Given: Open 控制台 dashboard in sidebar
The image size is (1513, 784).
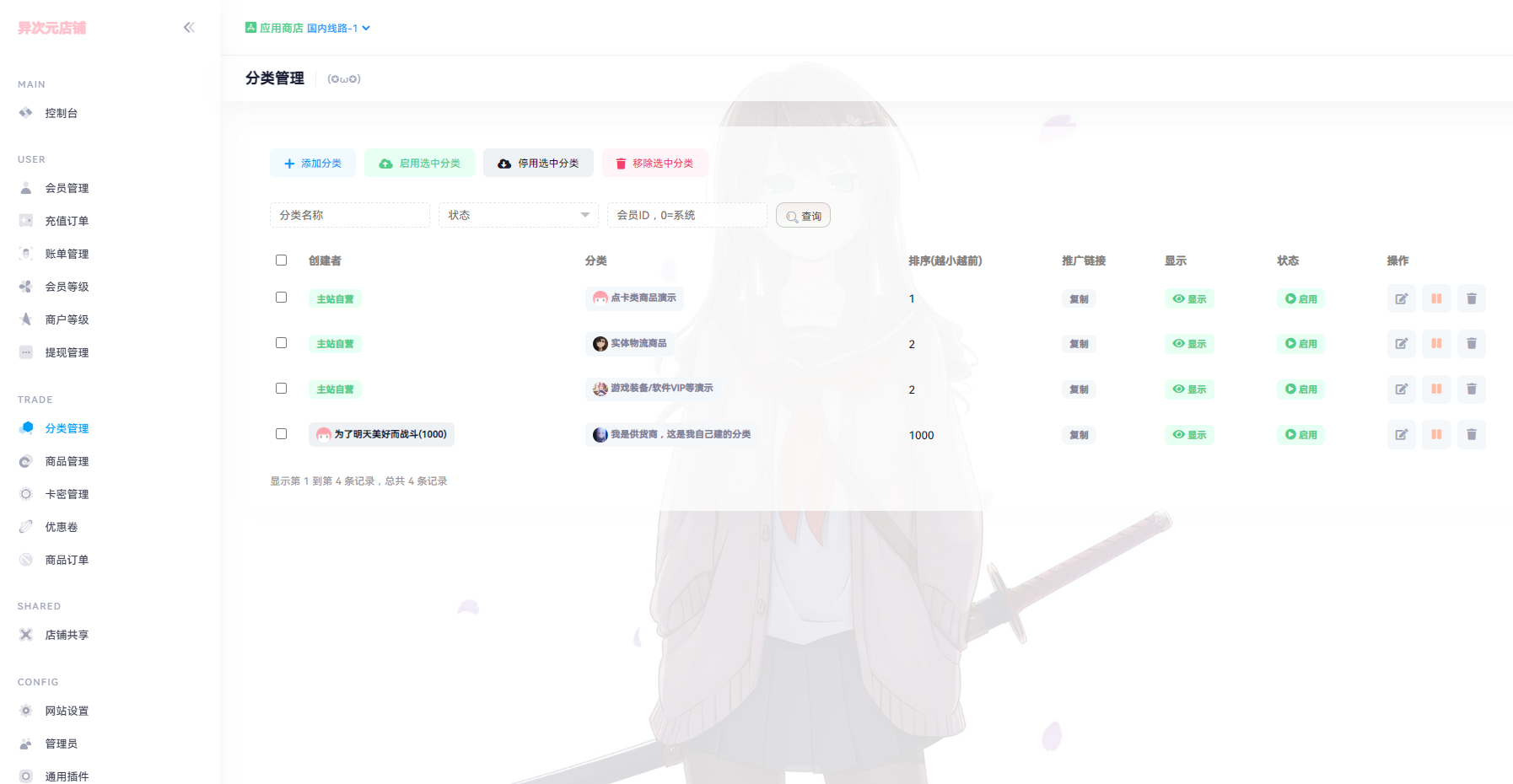Looking at the screenshot, I should 61,113.
